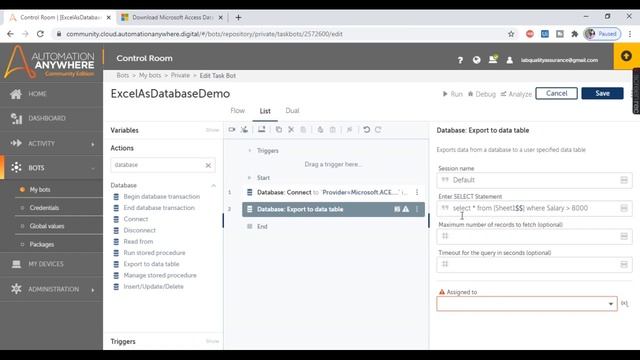
Task: Click in the Enter SELECT Statement field
Action: (x=535, y=208)
